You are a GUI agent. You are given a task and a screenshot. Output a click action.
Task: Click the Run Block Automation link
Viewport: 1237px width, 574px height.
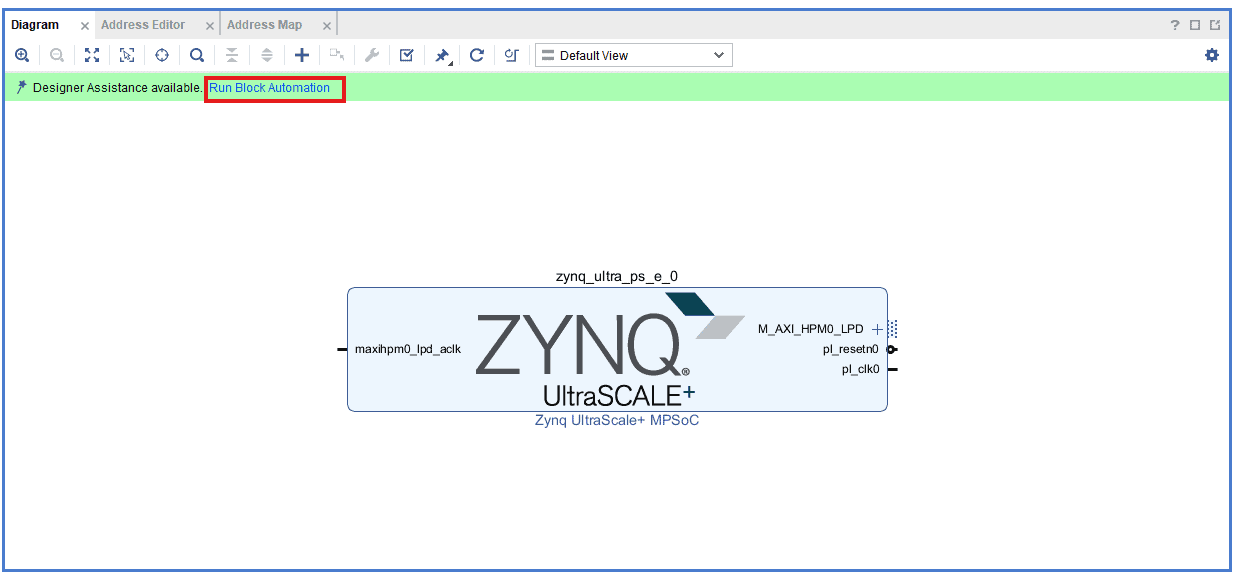[x=269, y=88]
